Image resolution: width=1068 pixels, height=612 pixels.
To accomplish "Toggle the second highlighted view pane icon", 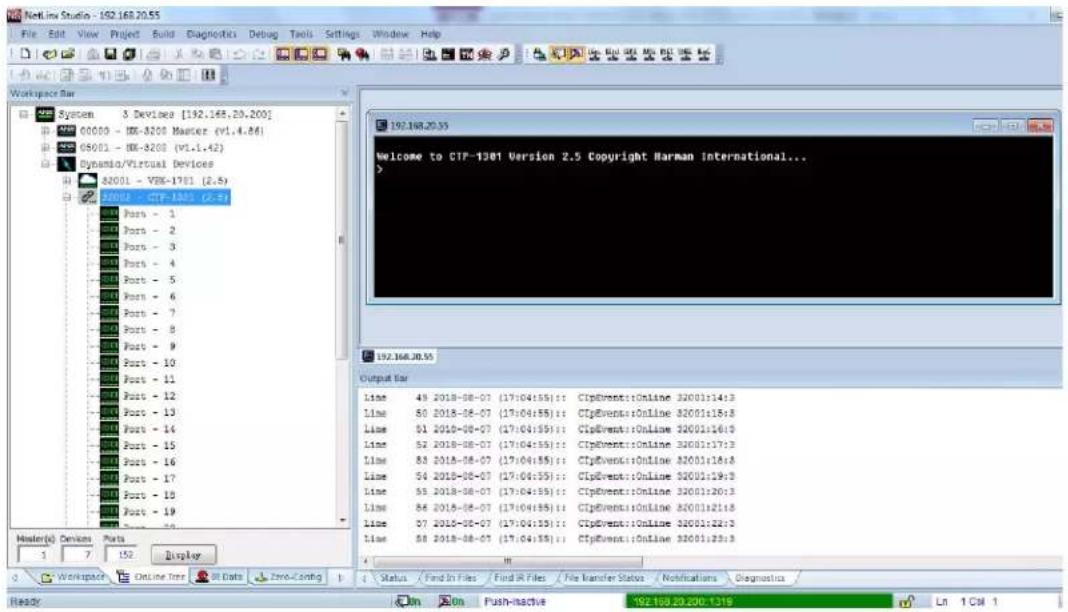I will tap(301, 54).
